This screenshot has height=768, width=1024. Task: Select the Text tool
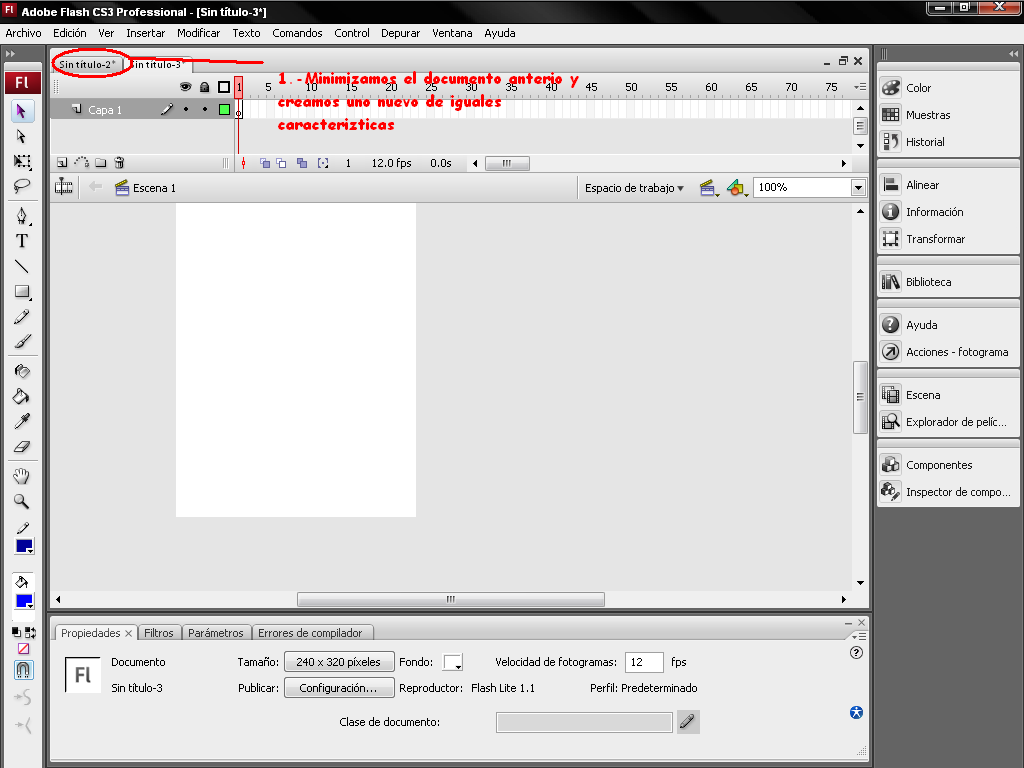click(x=22, y=241)
